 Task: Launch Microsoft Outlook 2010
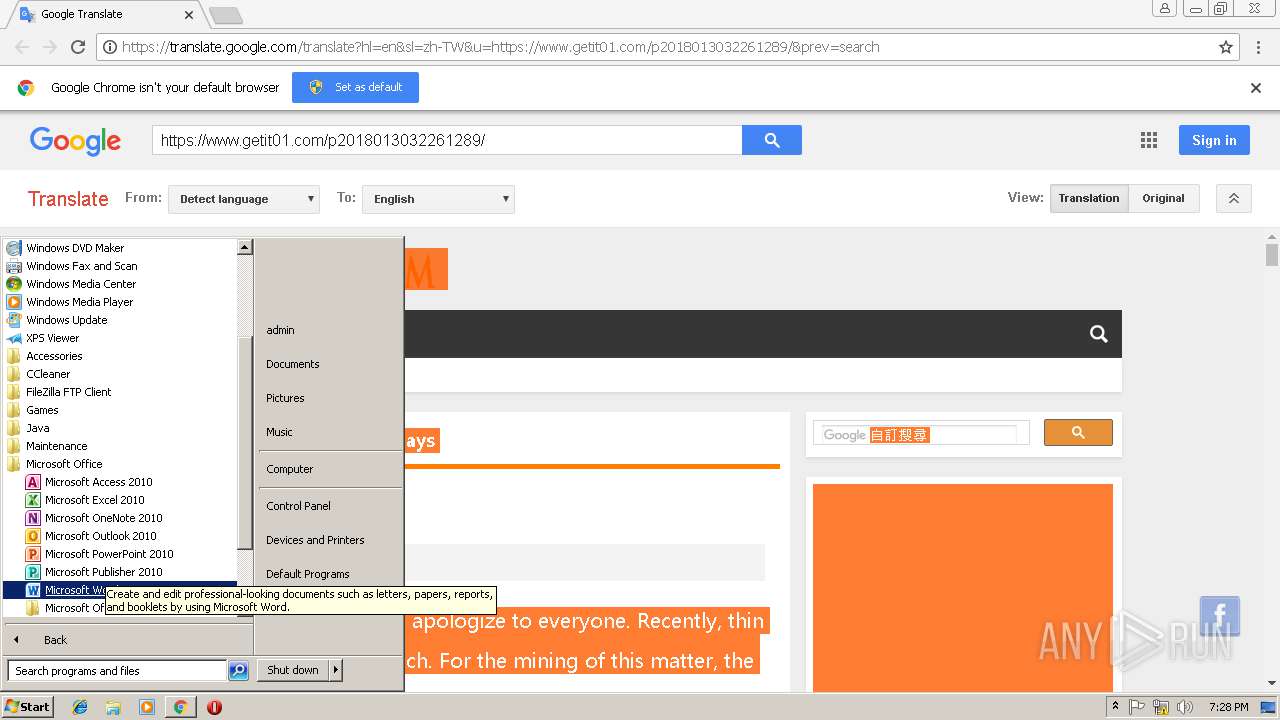(x=100, y=536)
